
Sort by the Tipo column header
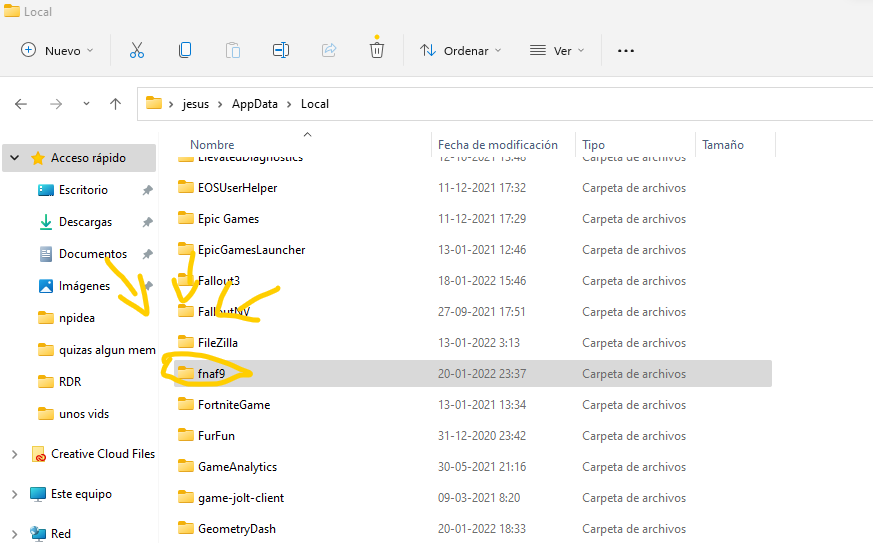[x=594, y=145]
